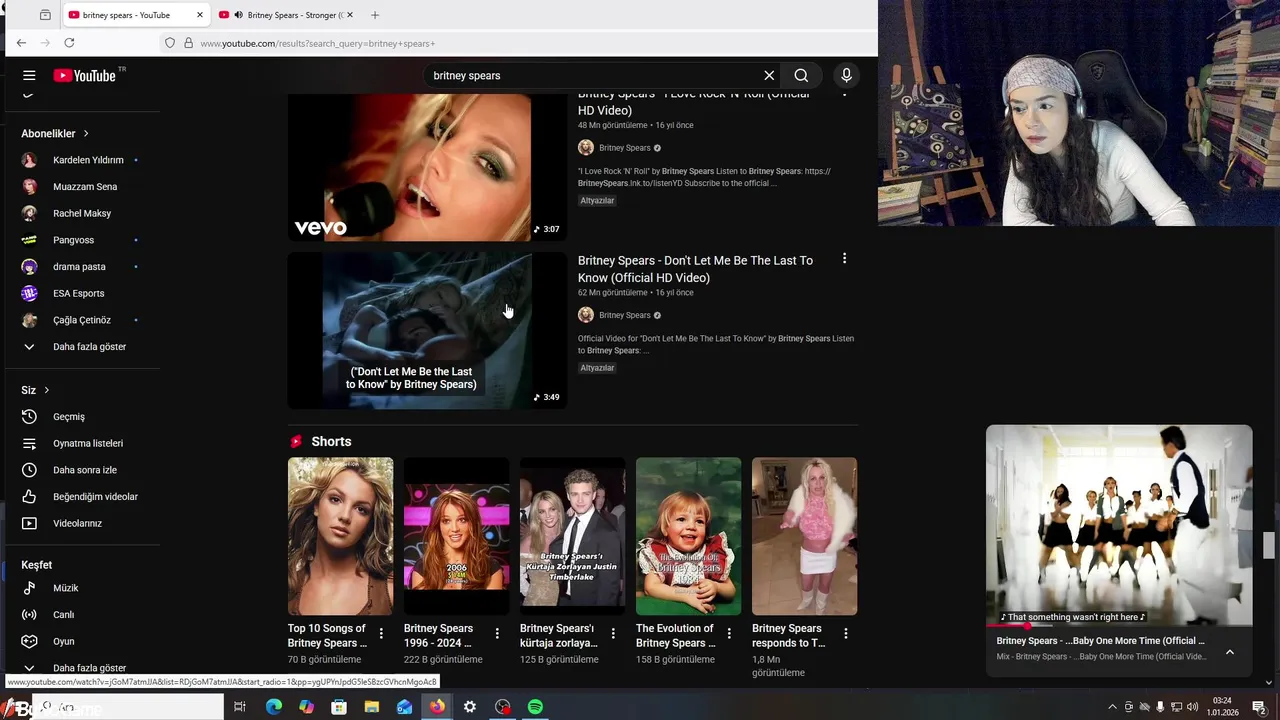Submit search with the magnifier icon
The width and height of the screenshot is (1280, 720).
801,75
